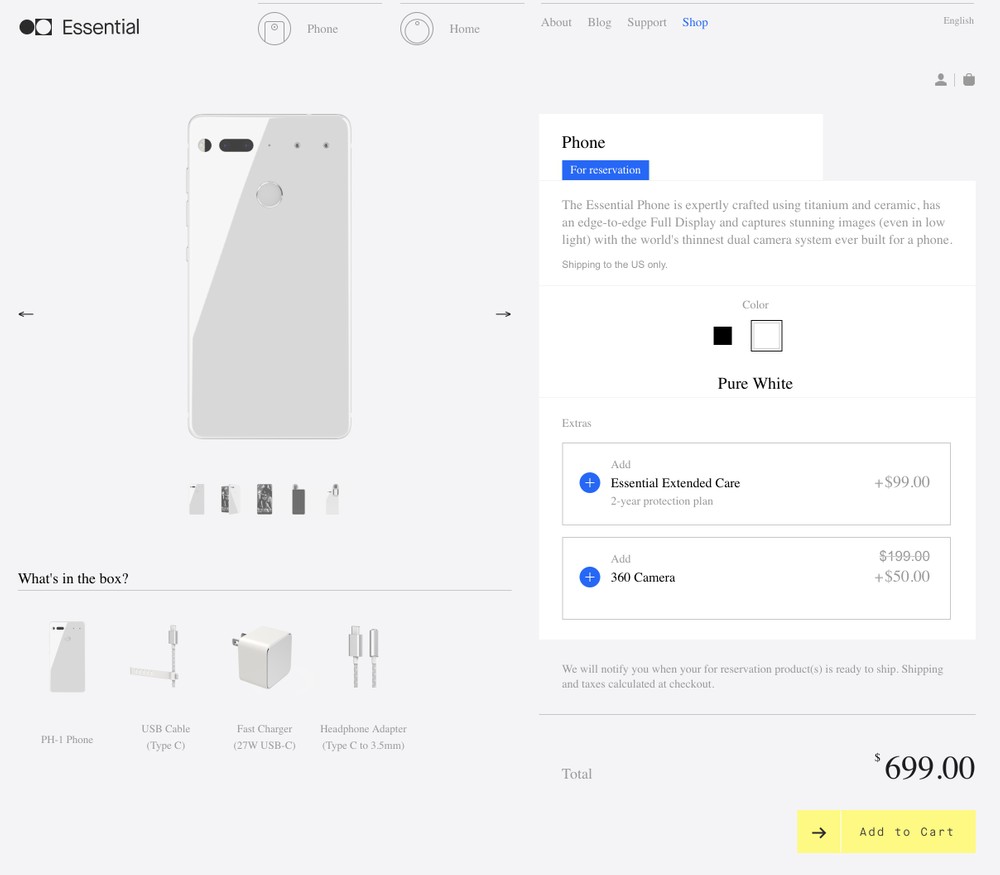Choose the black color swatch
Image resolution: width=1000 pixels, height=875 pixels.
tap(723, 335)
